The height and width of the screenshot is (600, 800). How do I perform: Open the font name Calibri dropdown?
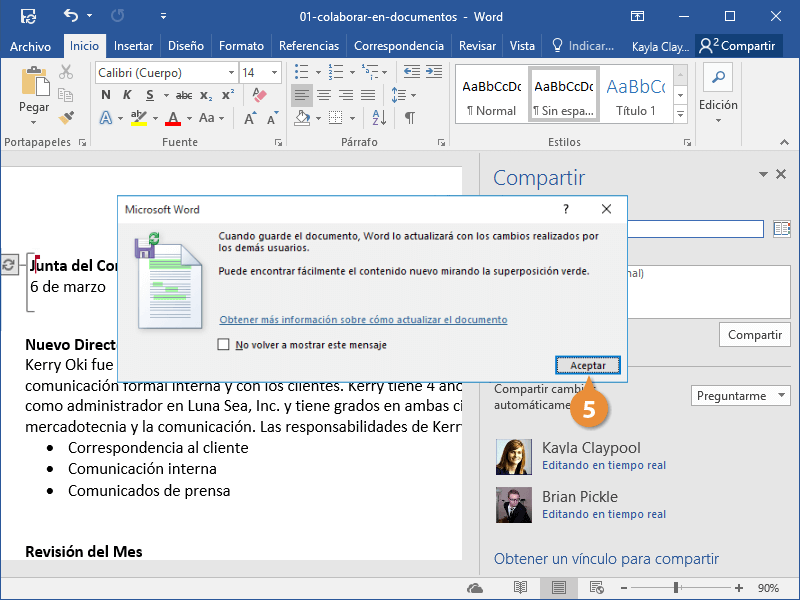(231, 72)
